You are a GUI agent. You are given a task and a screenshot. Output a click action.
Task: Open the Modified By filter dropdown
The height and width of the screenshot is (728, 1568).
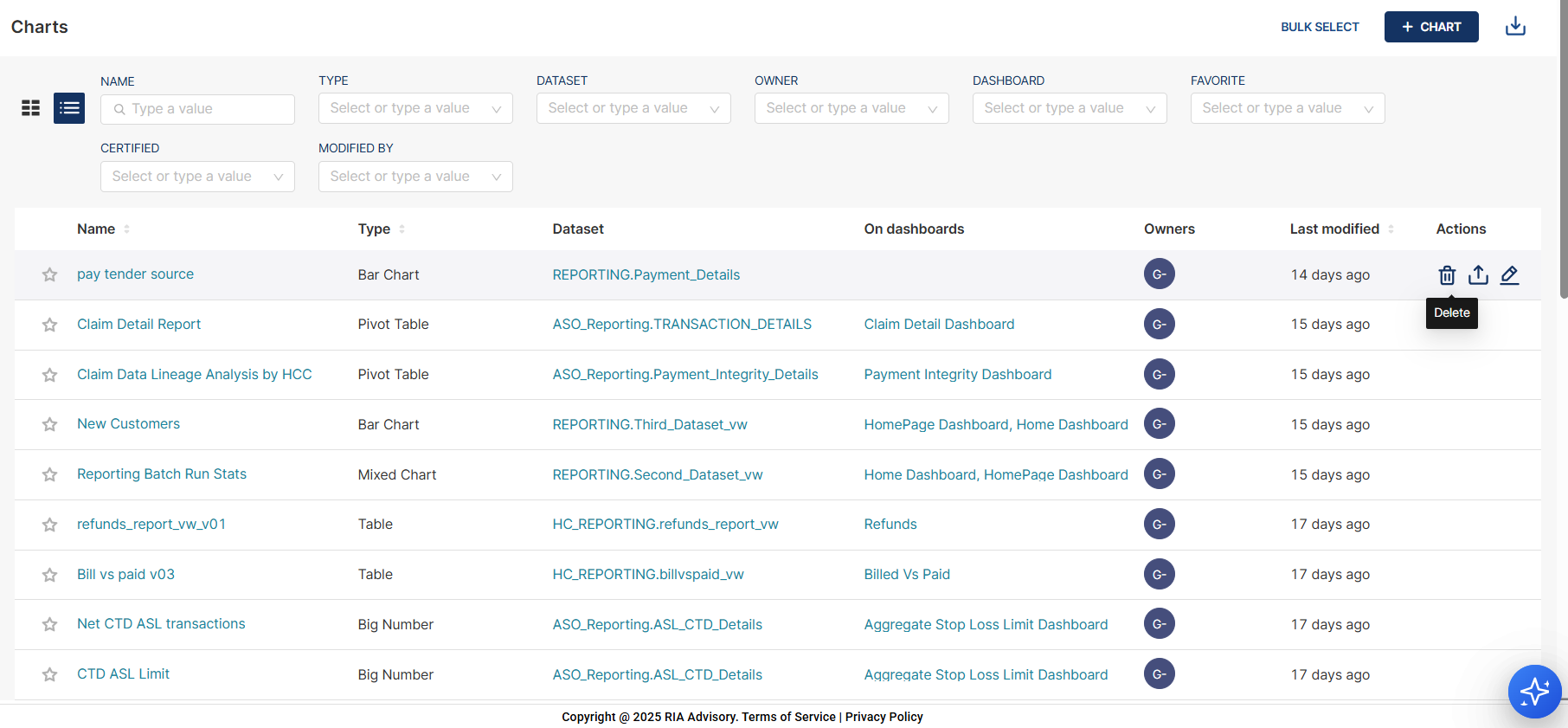(x=415, y=177)
